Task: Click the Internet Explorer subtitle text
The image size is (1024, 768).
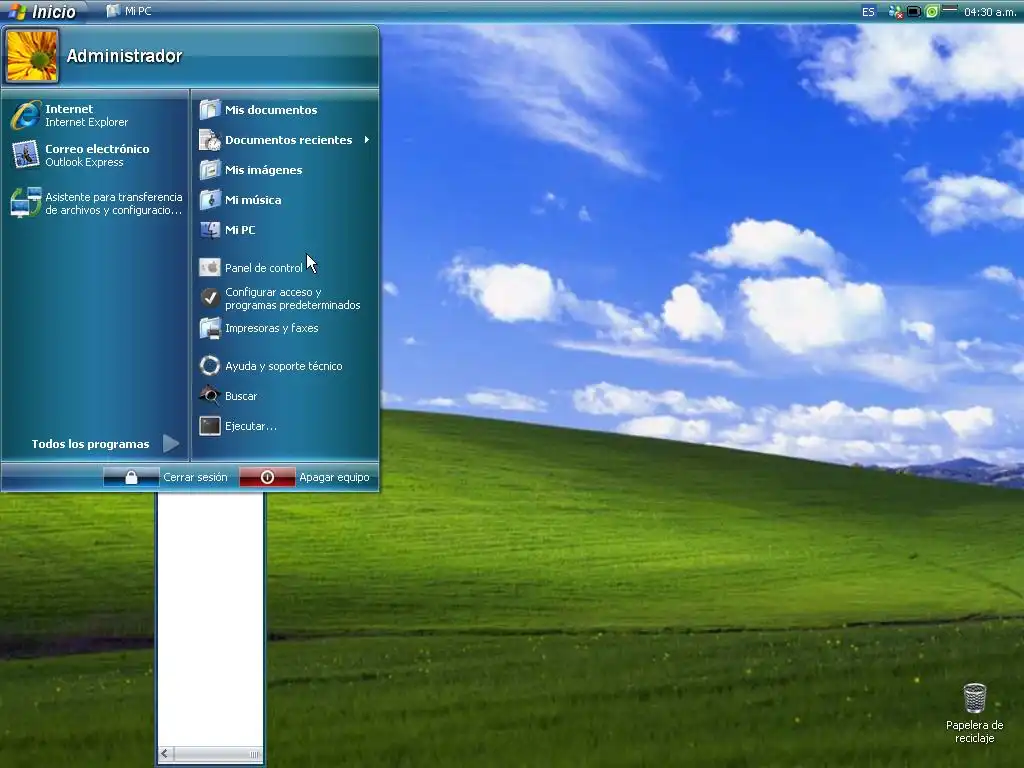Action: [x=86, y=122]
